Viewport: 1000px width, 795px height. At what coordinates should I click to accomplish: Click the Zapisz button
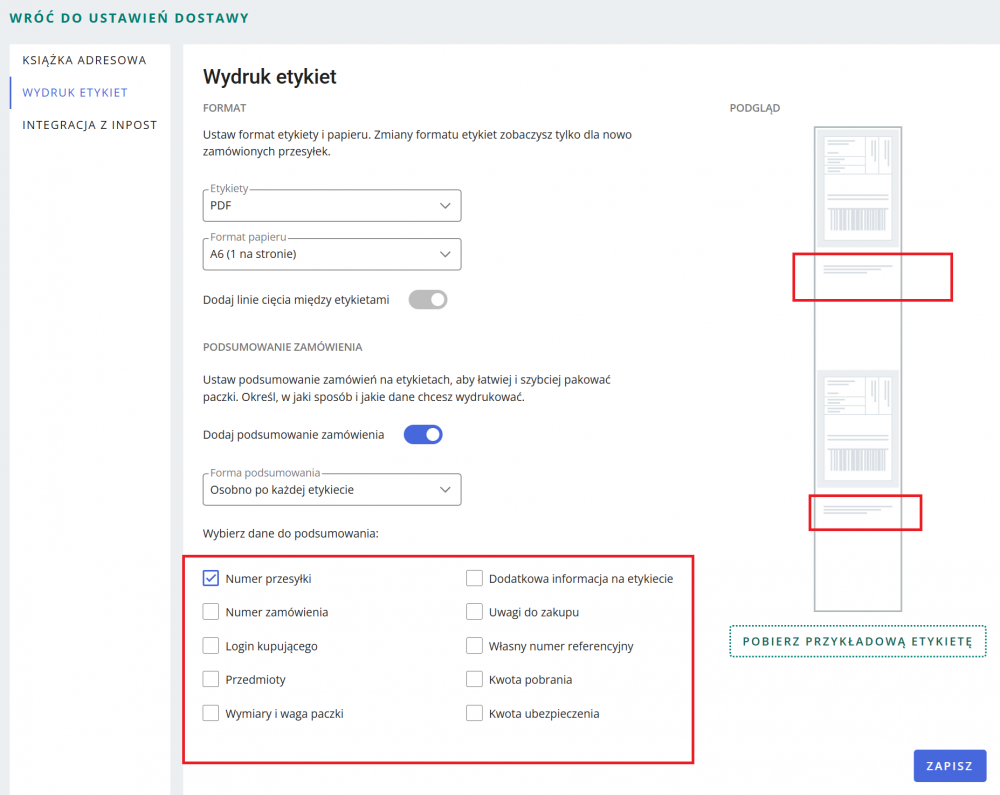point(949,766)
